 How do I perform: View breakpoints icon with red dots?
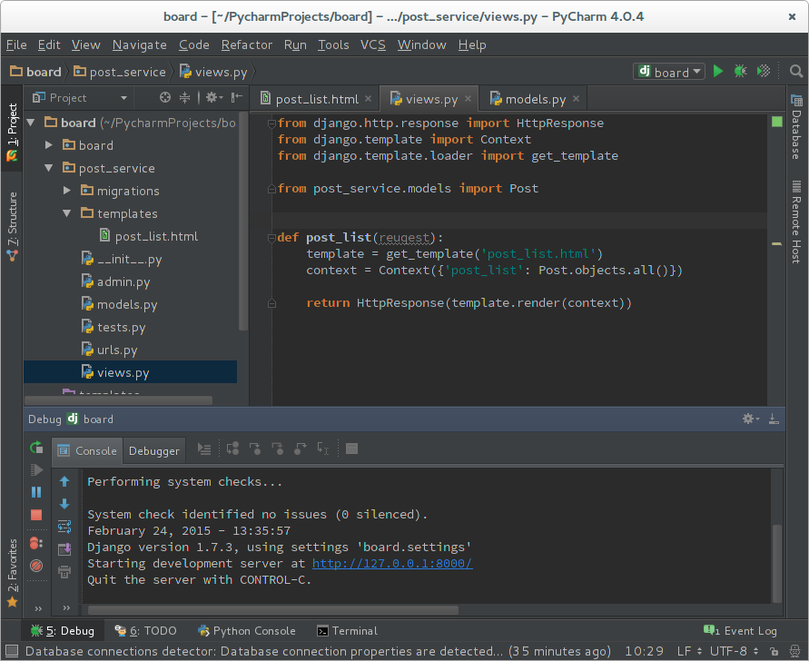pos(36,543)
